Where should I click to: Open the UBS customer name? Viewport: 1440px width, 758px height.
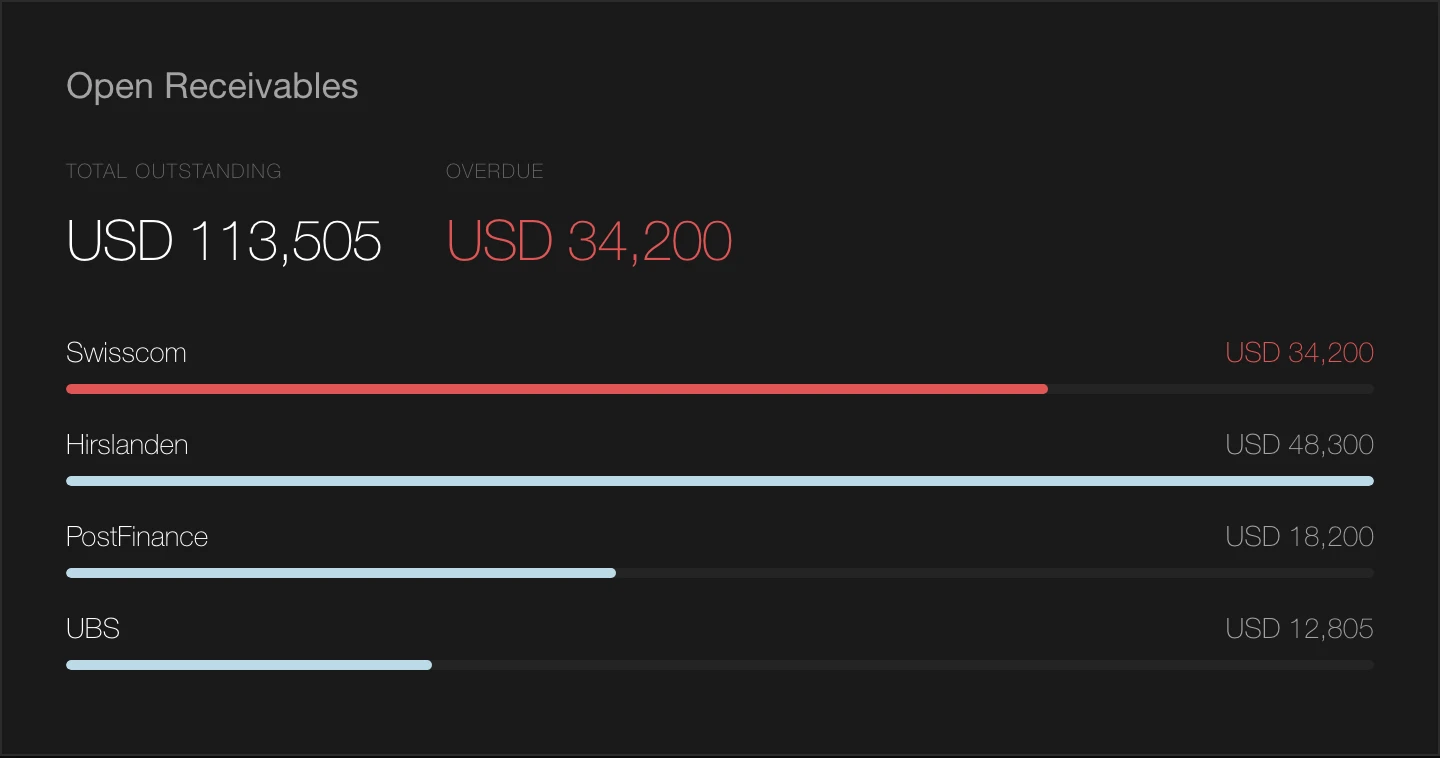tap(93, 629)
